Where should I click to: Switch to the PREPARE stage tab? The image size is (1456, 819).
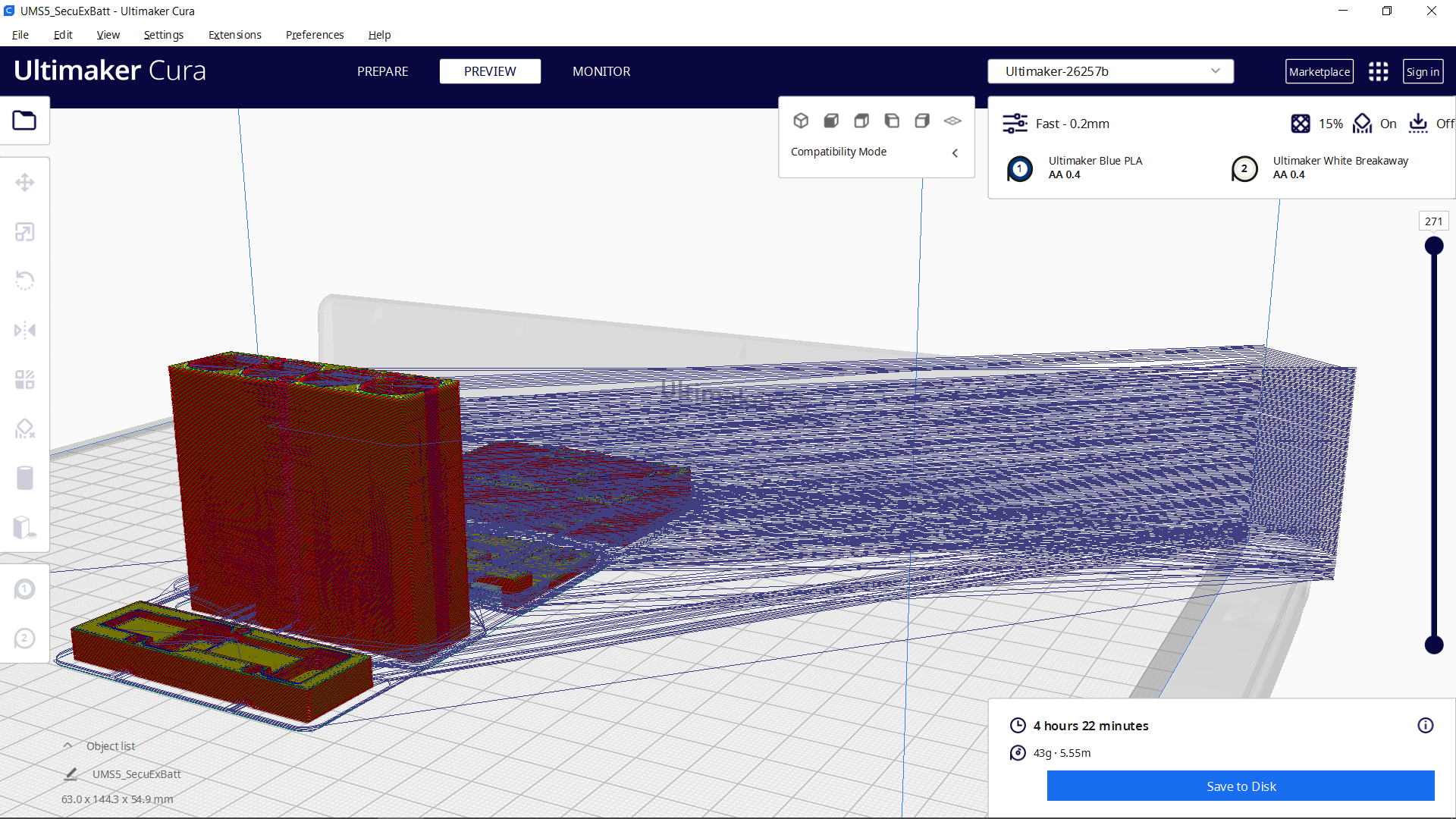[x=382, y=71]
